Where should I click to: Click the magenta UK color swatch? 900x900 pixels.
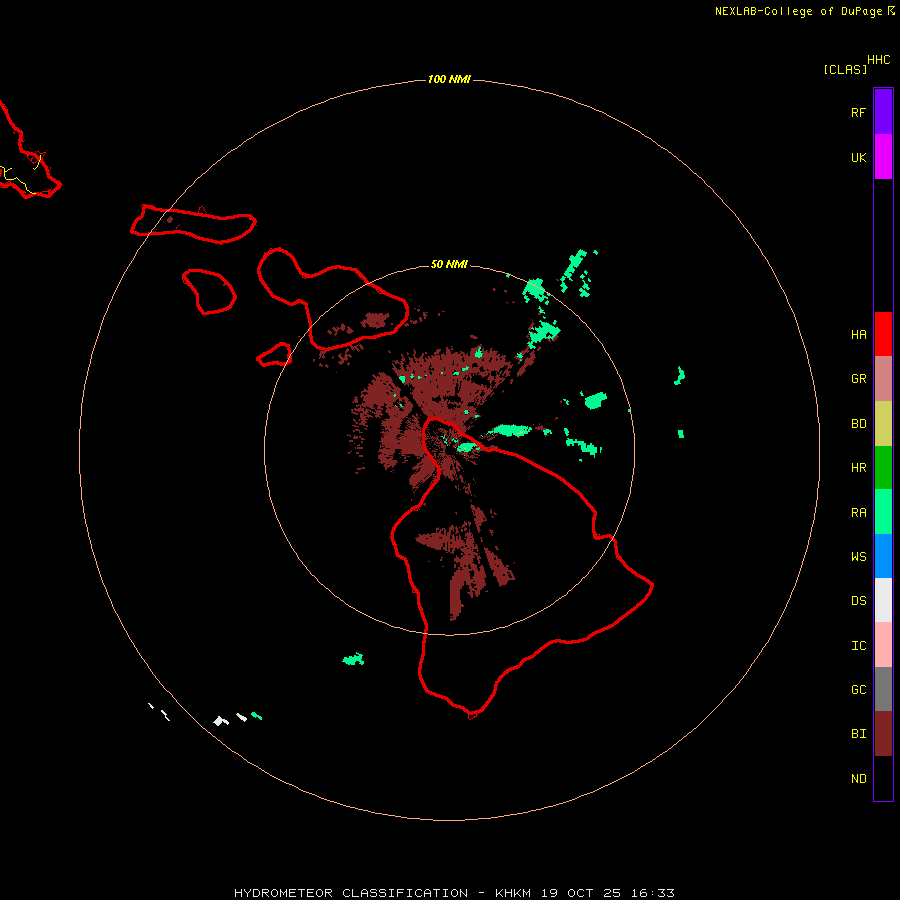pyautogui.click(x=883, y=157)
